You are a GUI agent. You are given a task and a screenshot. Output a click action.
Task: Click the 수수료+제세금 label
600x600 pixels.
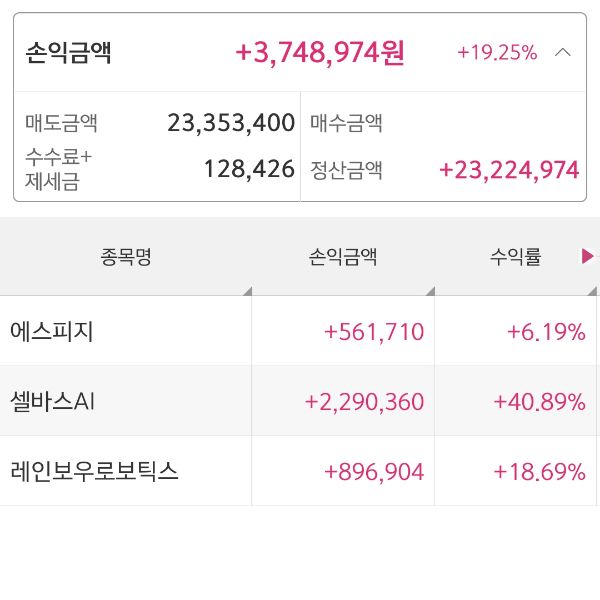[x=58, y=169]
